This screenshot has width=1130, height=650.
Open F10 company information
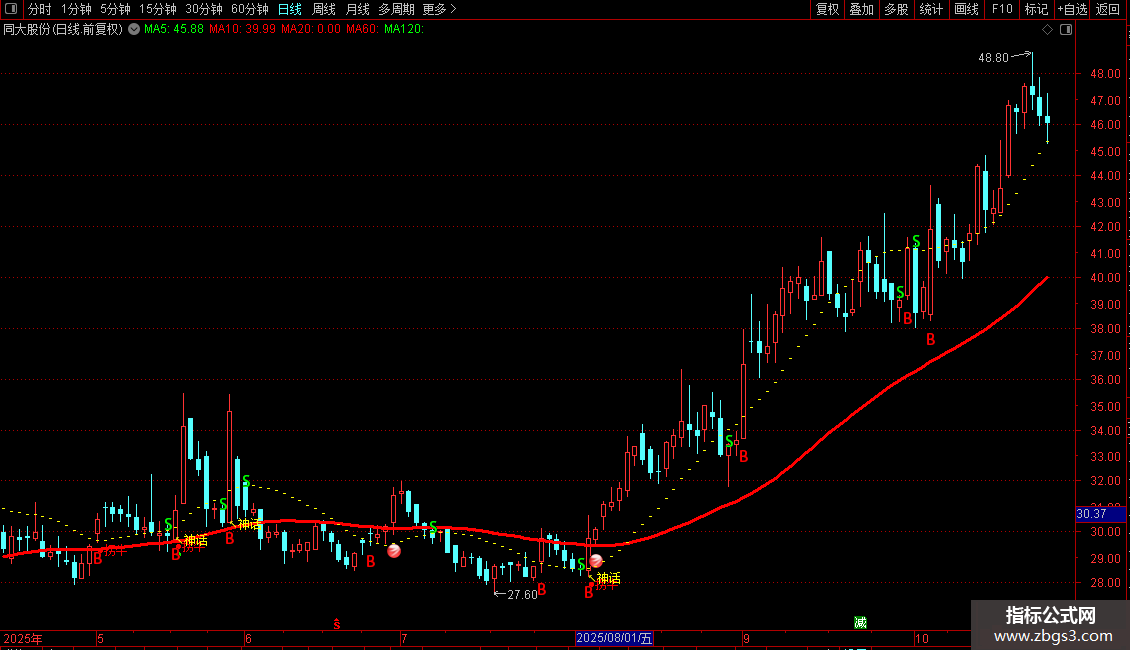tap(1002, 9)
